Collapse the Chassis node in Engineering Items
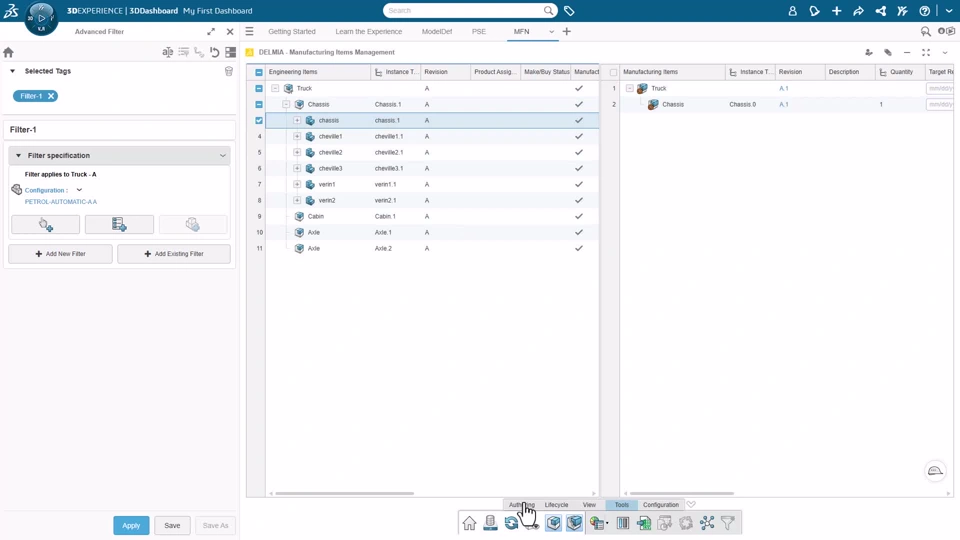This screenshot has height=540, width=960. click(x=286, y=105)
